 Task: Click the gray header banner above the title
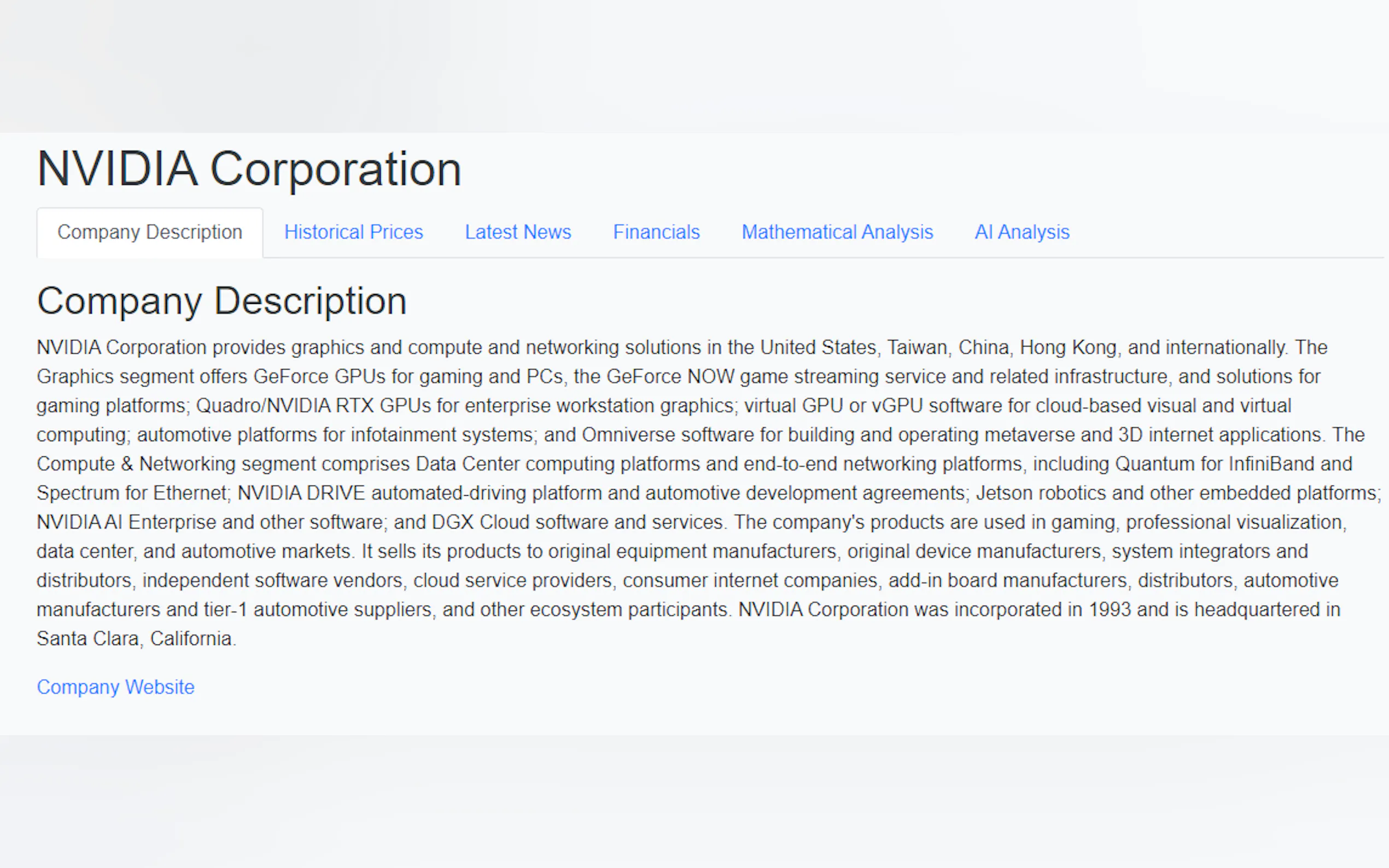694,66
